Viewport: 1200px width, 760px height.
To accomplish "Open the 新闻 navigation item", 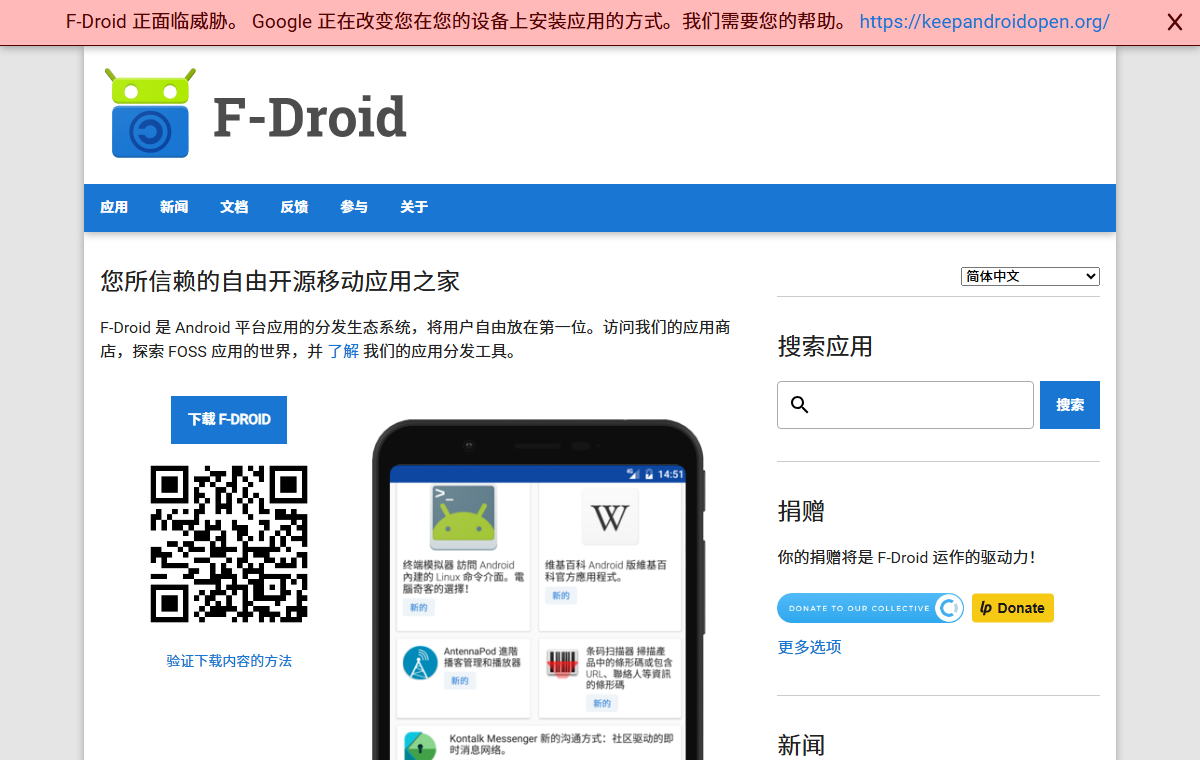I will pyautogui.click(x=174, y=207).
